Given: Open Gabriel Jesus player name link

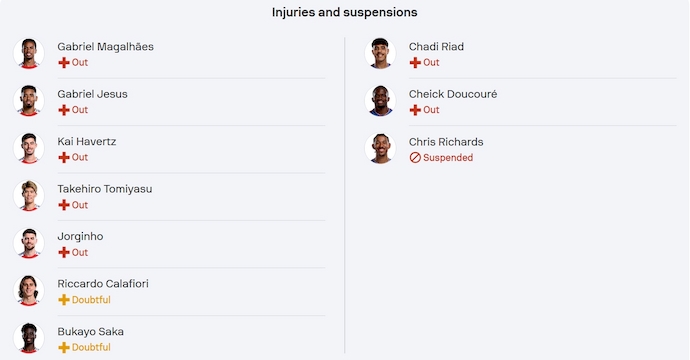Looking at the screenshot, I should (x=92, y=94).
